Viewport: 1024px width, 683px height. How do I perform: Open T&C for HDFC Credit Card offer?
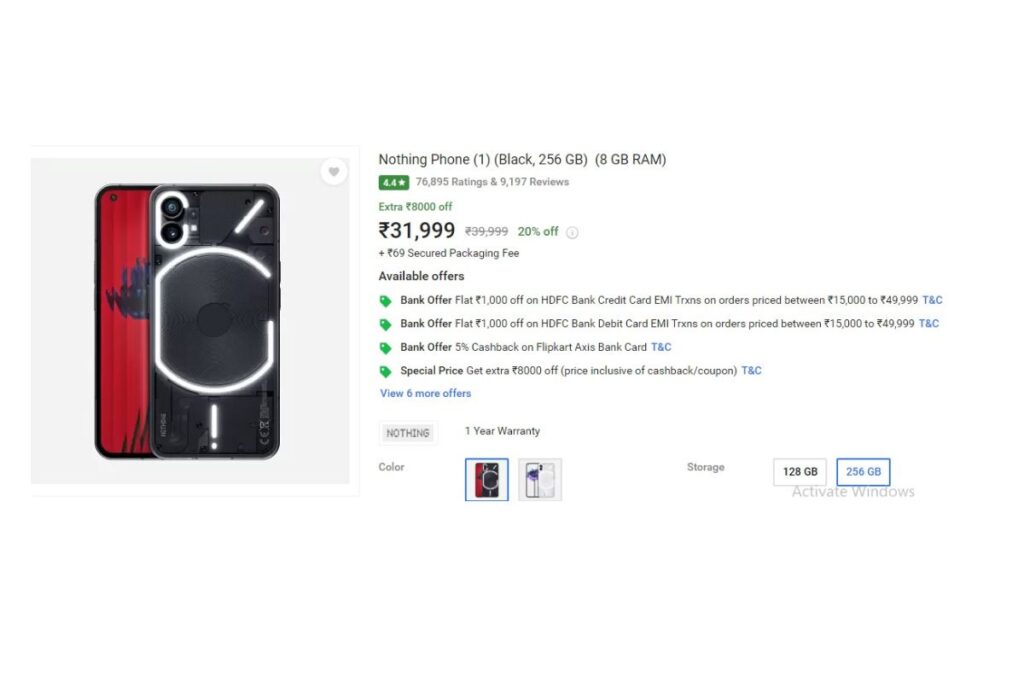click(932, 300)
